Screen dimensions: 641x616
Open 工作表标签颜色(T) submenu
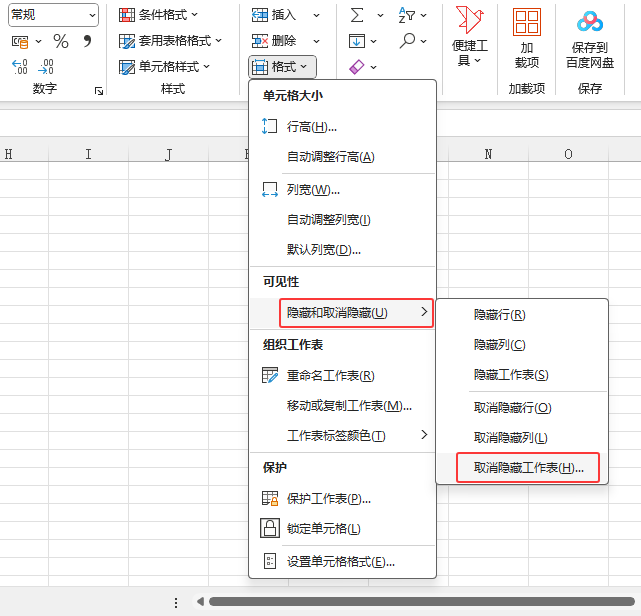click(343, 435)
